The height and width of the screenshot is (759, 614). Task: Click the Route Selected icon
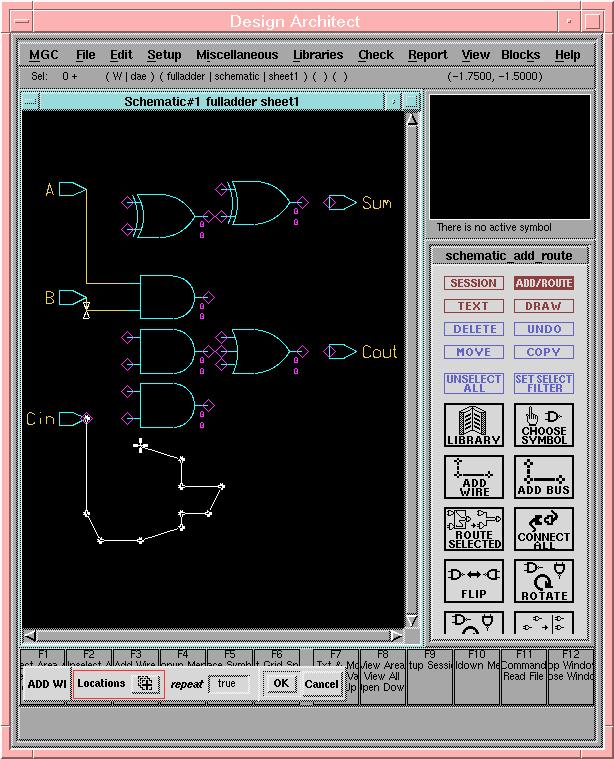[474, 529]
